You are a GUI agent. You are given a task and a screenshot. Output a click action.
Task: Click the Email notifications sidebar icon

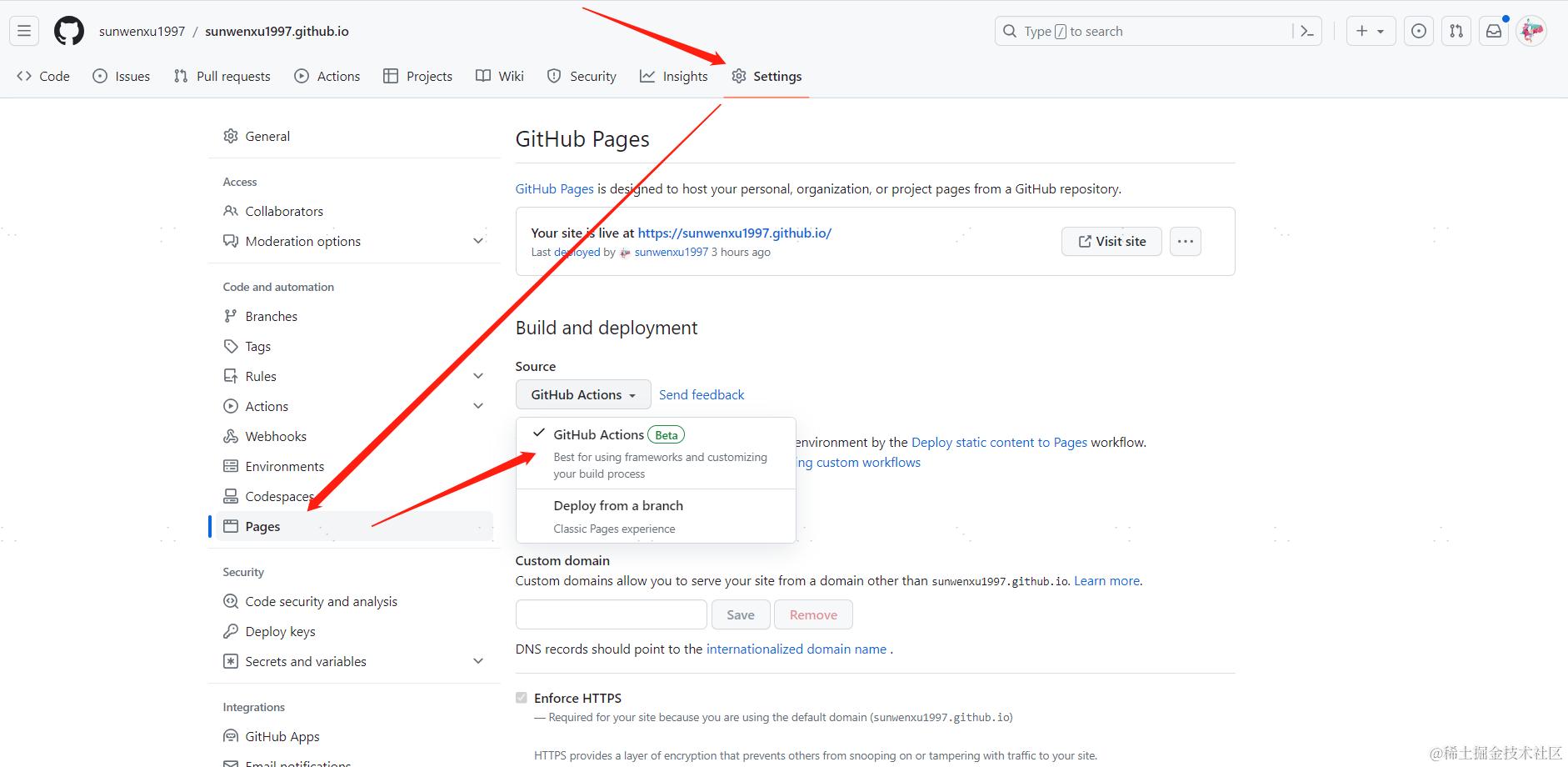(x=231, y=762)
